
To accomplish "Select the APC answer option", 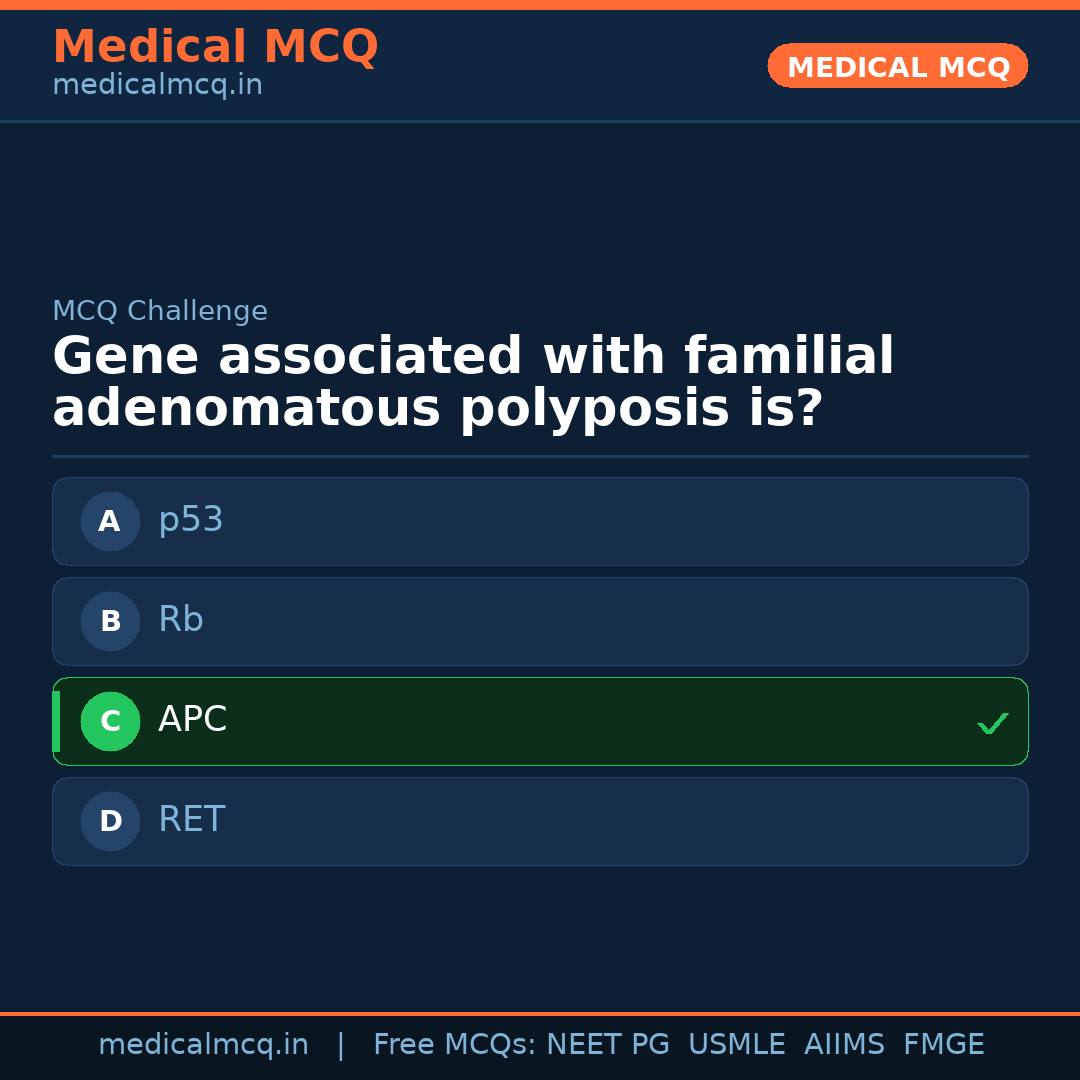I will tap(540, 721).
